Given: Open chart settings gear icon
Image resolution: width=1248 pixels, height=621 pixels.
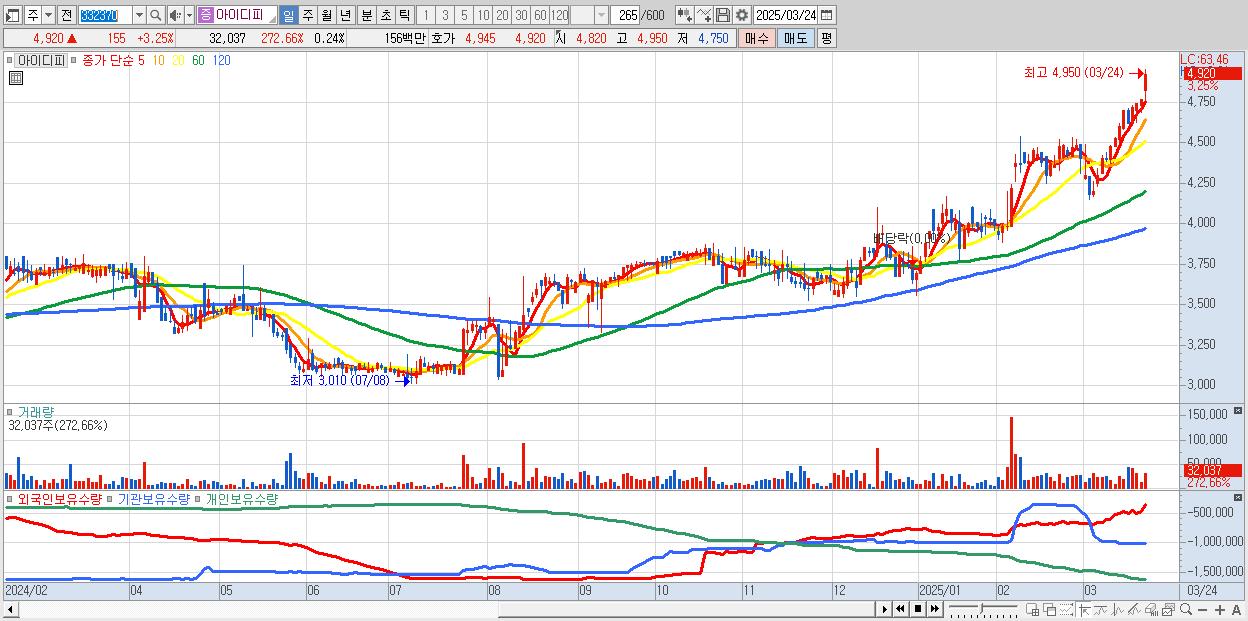Looking at the screenshot, I should click(x=742, y=15).
